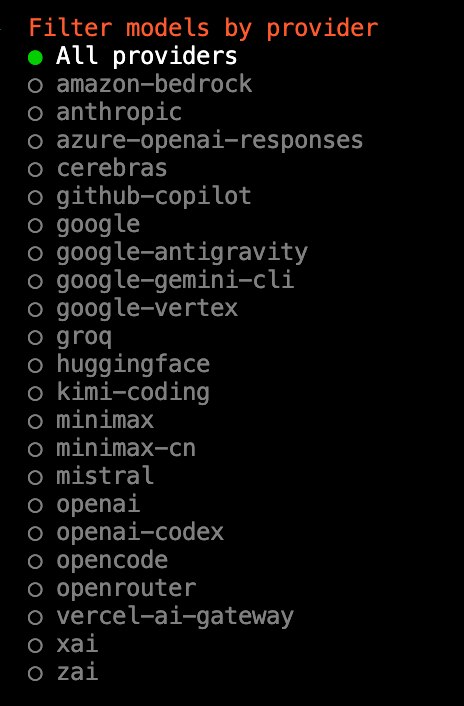Select the anthropic provider
Viewport: 464px width, 706px height.
pyautogui.click(x=104, y=112)
